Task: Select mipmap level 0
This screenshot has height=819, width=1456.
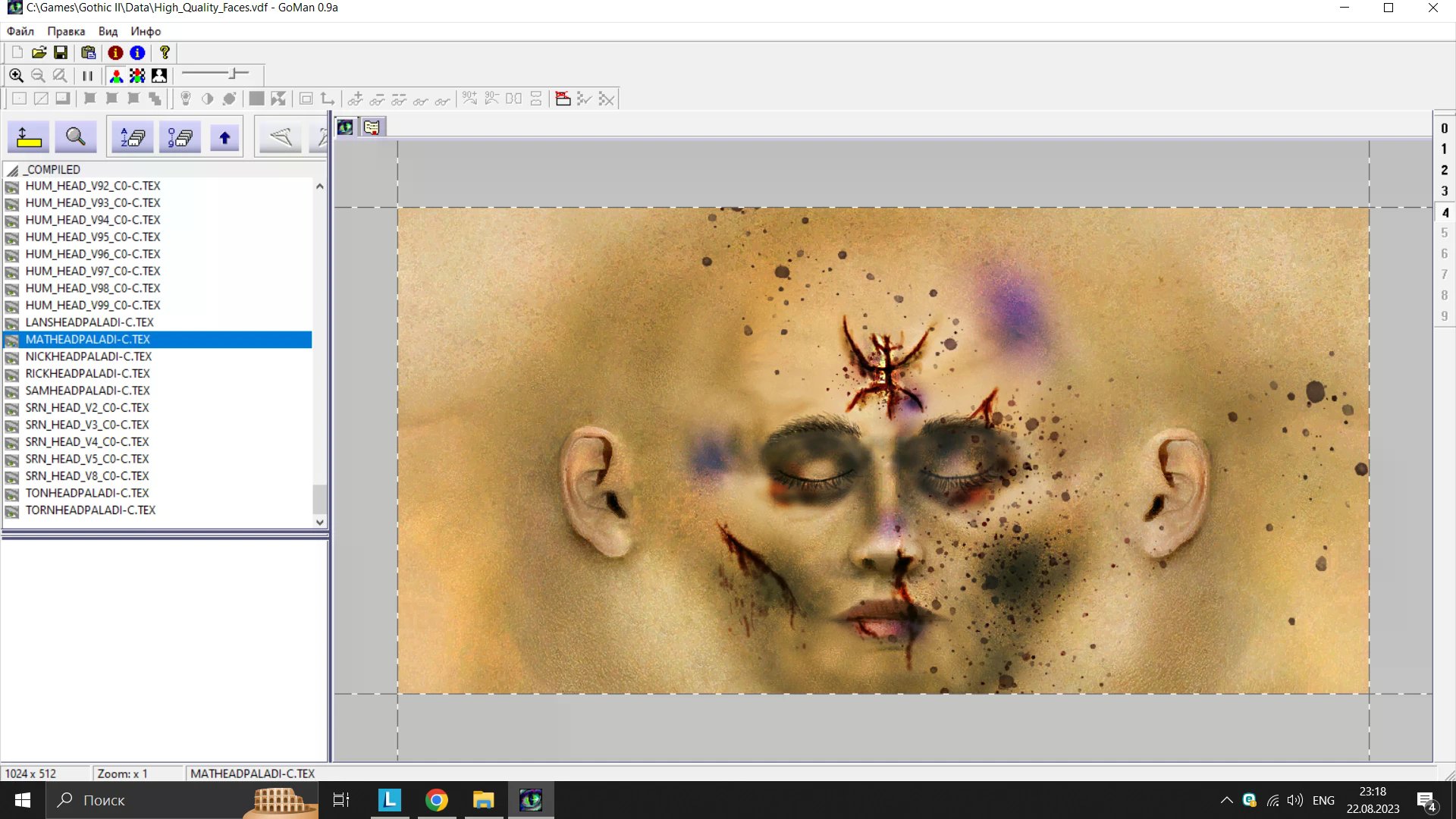Action: coord(1444,128)
